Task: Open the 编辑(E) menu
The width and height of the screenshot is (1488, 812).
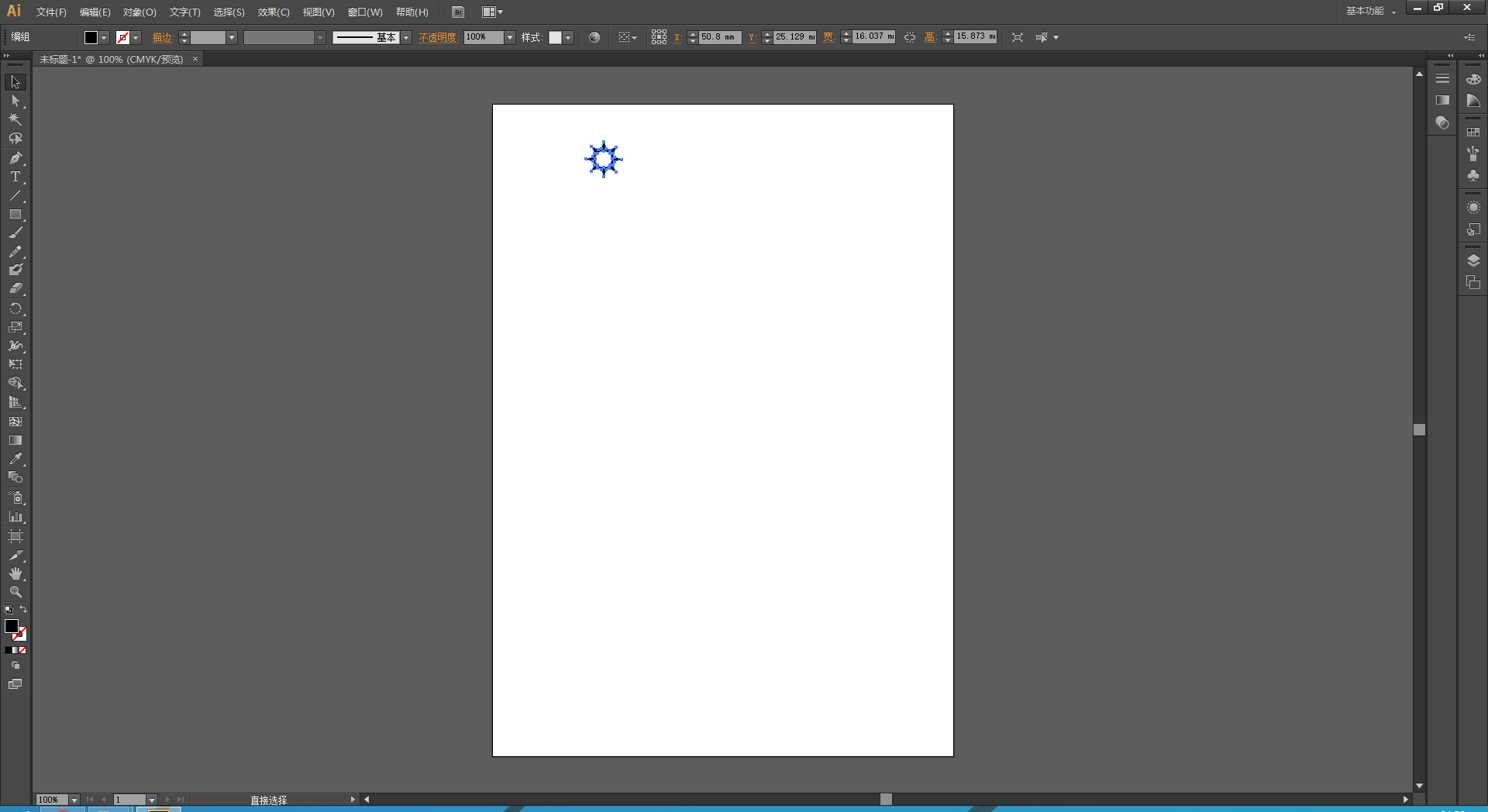Action: click(x=95, y=12)
